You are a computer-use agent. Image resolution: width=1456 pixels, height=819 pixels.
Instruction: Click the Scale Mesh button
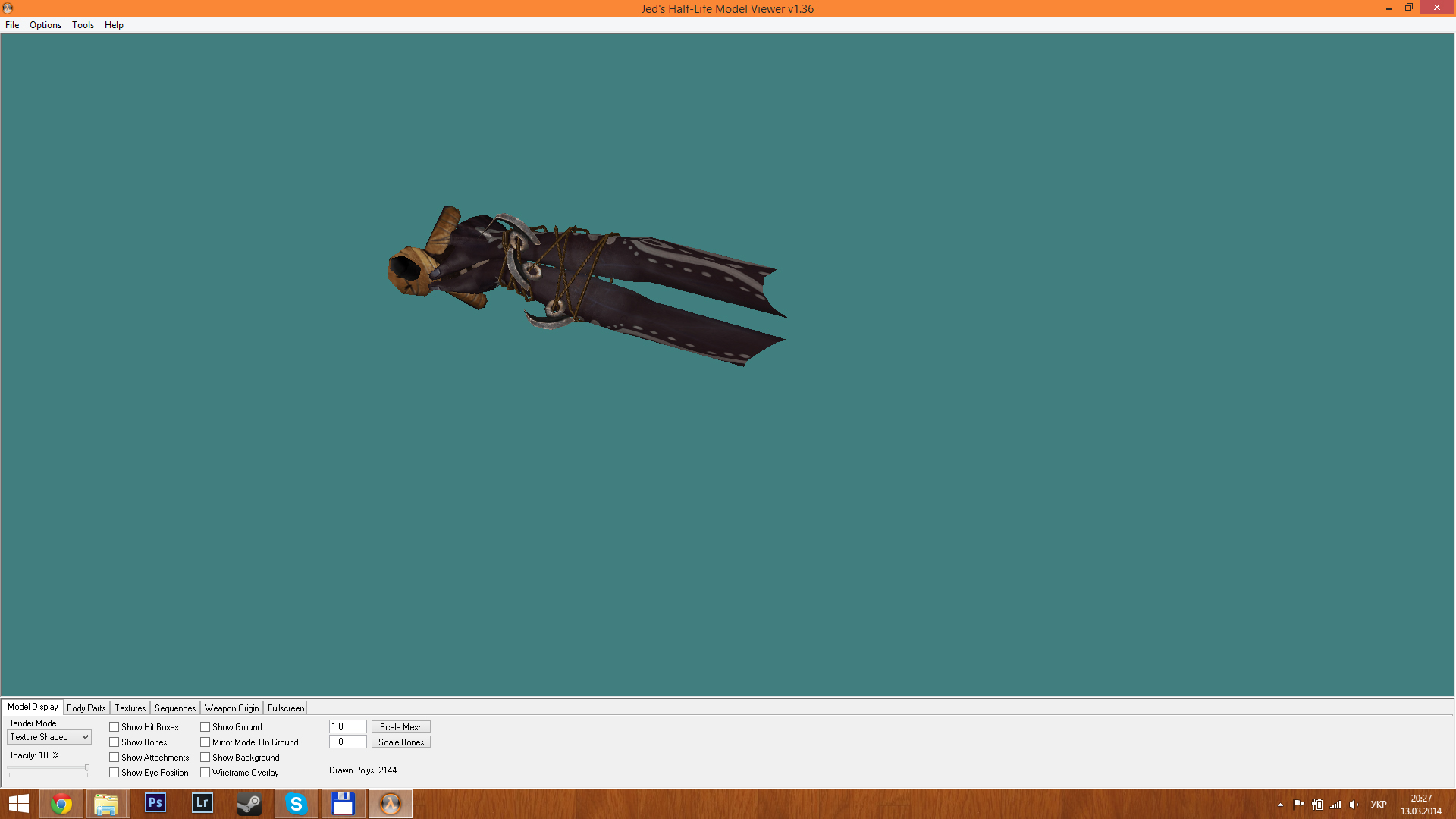coord(401,727)
